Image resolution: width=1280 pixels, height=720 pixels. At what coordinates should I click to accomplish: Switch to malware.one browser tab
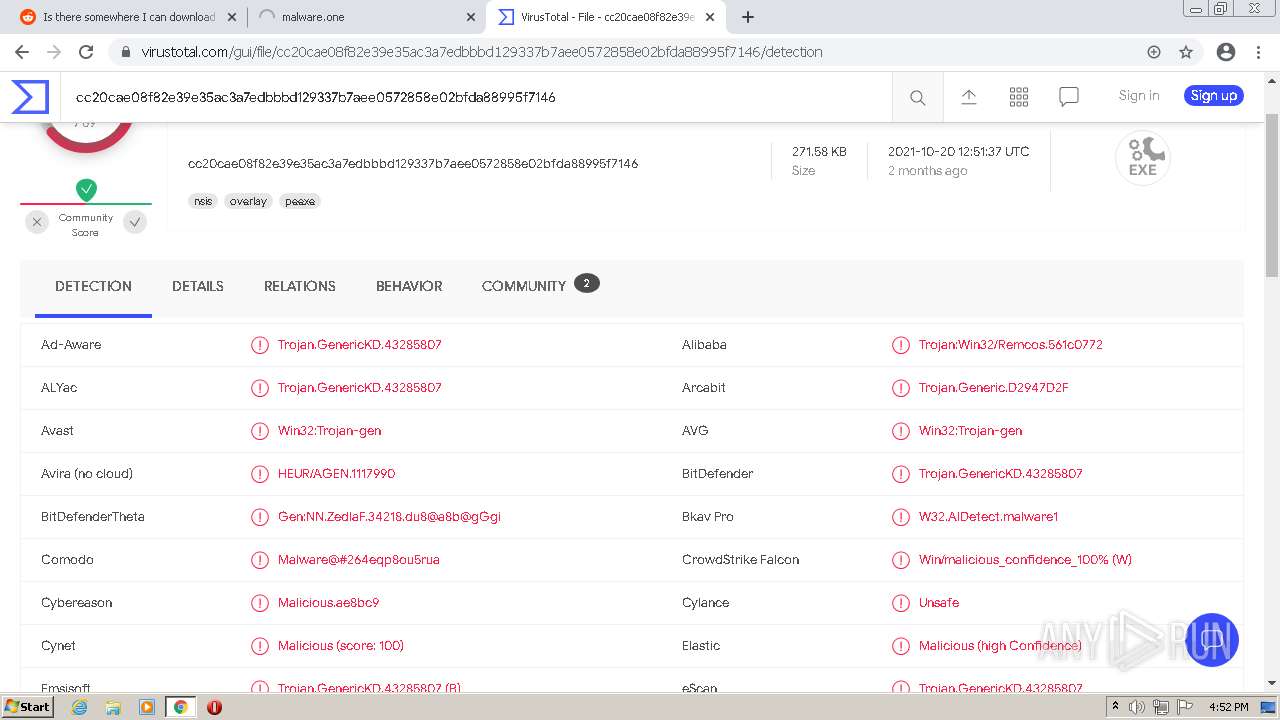[366, 17]
